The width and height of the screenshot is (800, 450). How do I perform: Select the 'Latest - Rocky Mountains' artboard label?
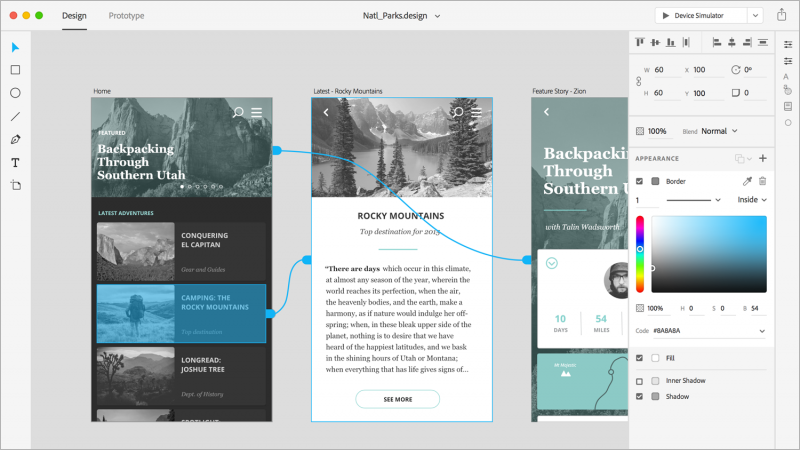pos(347,91)
